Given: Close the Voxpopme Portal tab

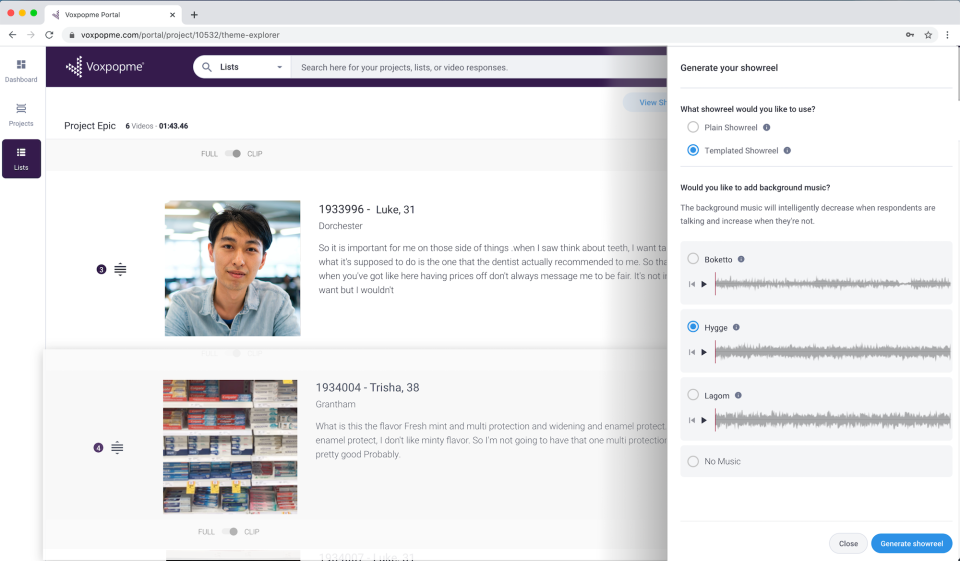Looking at the screenshot, I should pos(173,15).
